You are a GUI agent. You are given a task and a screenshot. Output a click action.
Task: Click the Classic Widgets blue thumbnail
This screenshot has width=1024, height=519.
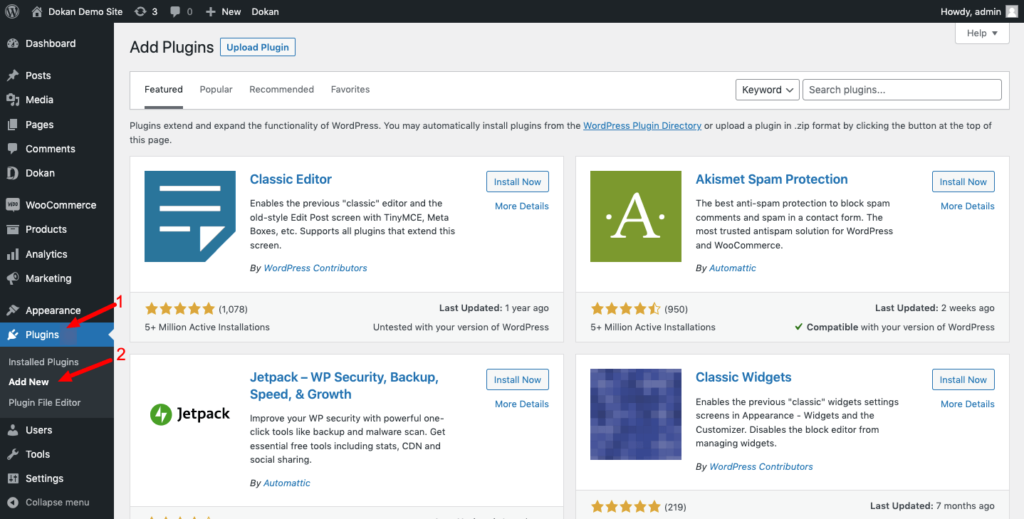click(x=635, y=414)
